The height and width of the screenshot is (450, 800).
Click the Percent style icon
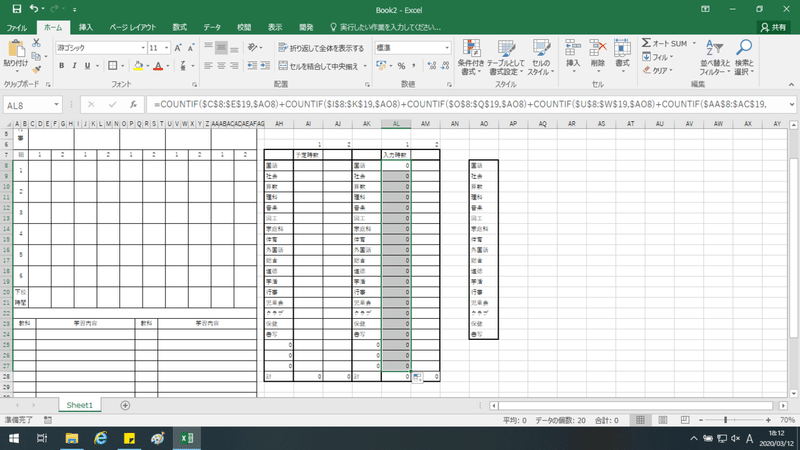click(402, 66)
